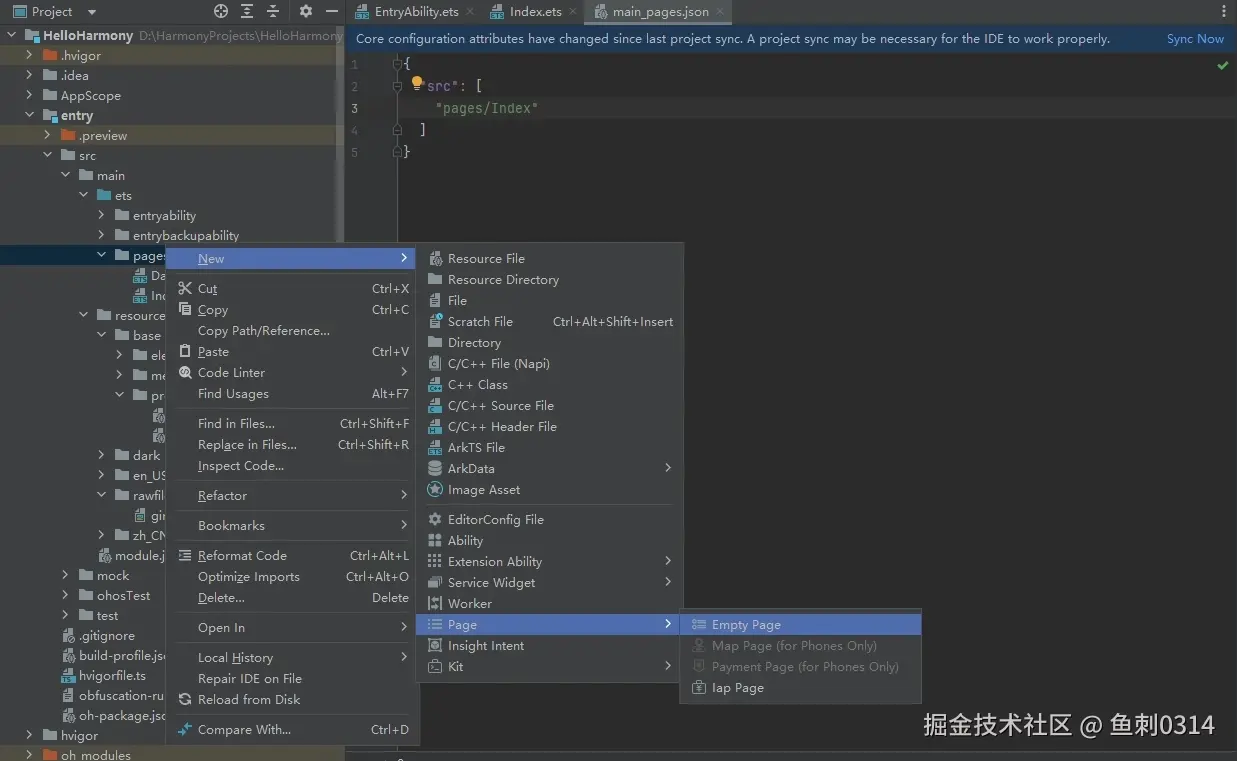
Task: Click the Code Linter icon
Action: [x=185, y=372]
